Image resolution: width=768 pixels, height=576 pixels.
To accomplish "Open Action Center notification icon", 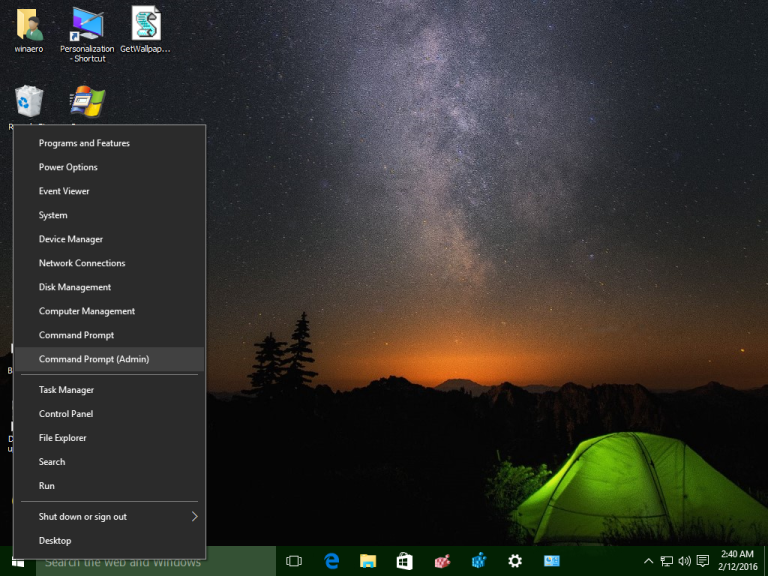I will click(703, 561).
